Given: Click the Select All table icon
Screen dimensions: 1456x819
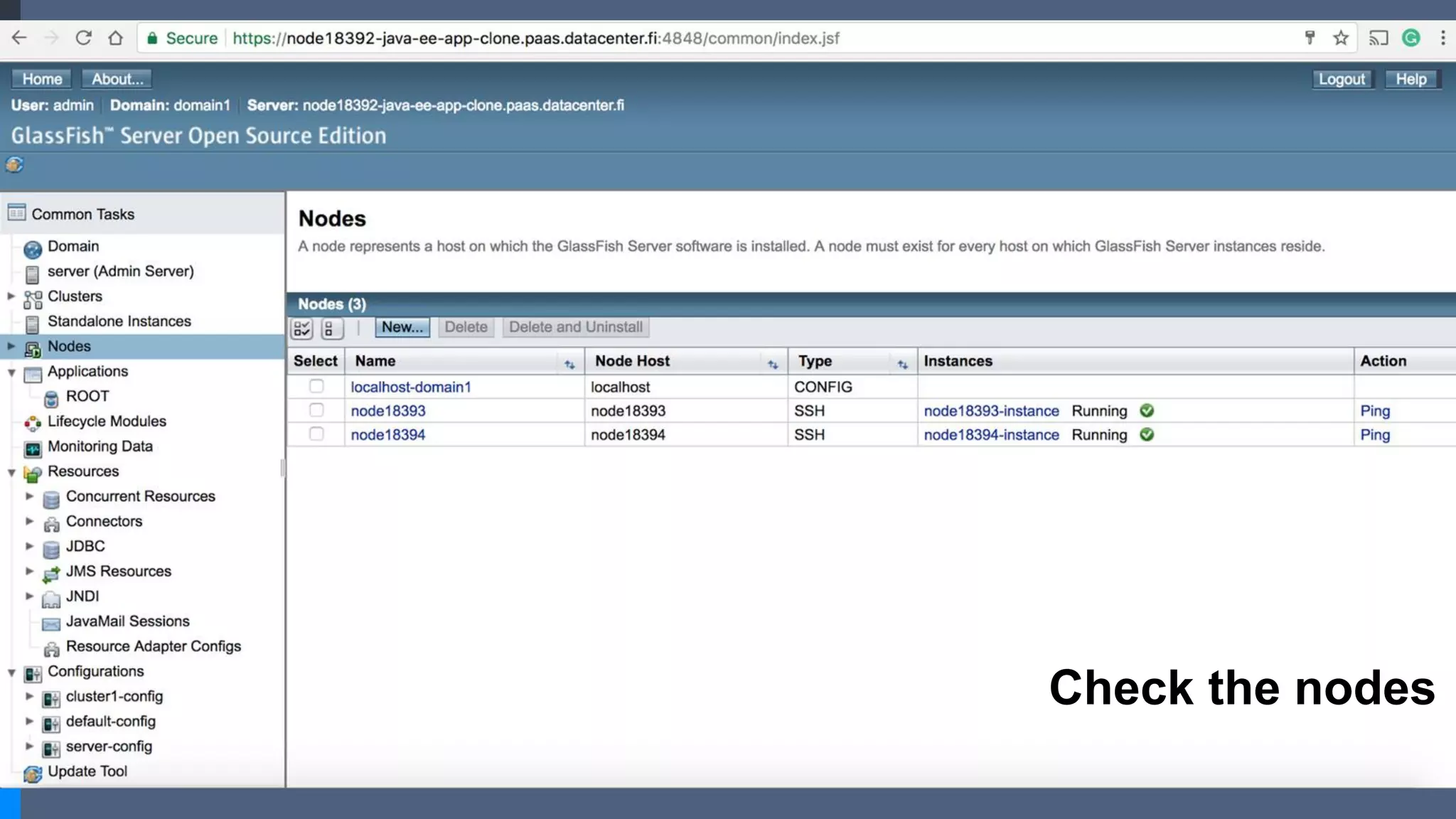Looking at the screenshot, I should point(302,328).
